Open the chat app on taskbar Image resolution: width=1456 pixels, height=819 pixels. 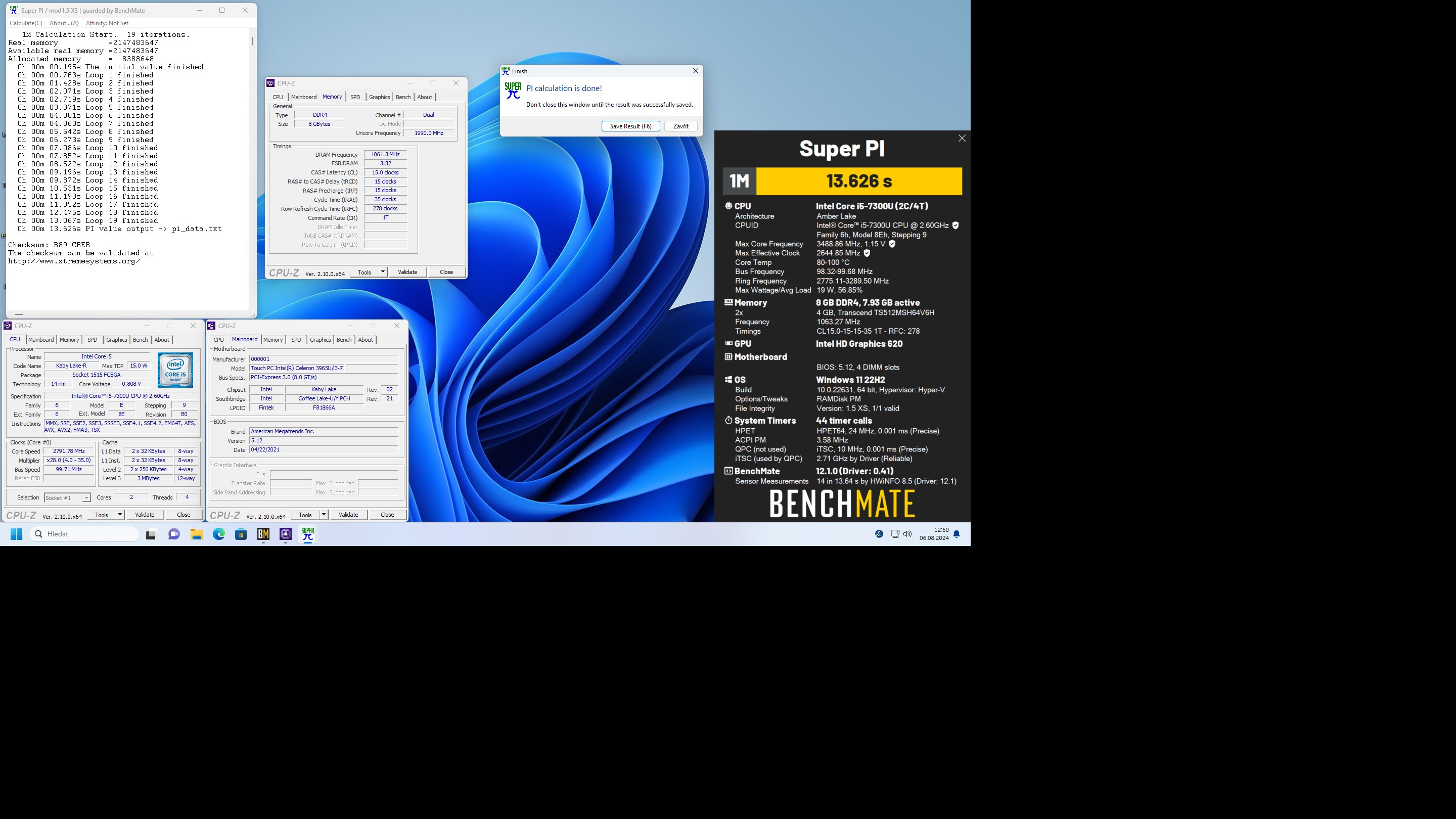pos(173,534)
